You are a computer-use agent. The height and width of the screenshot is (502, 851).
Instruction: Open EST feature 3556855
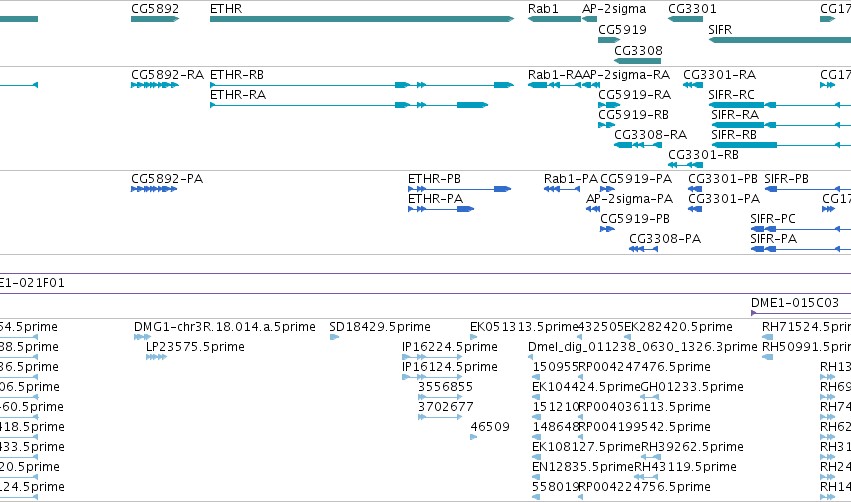tap(440, 397)
